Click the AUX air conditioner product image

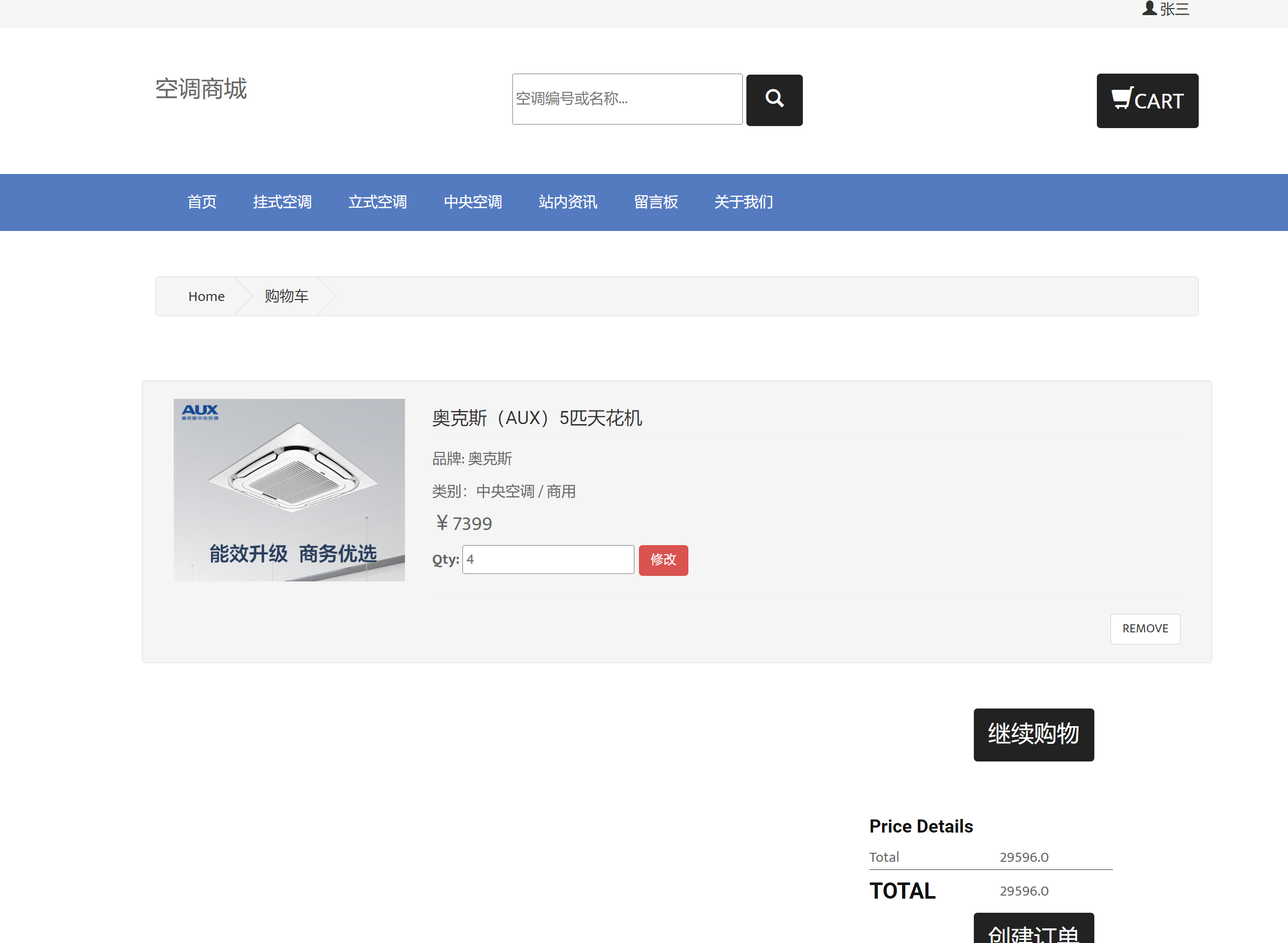click(289, 490)
